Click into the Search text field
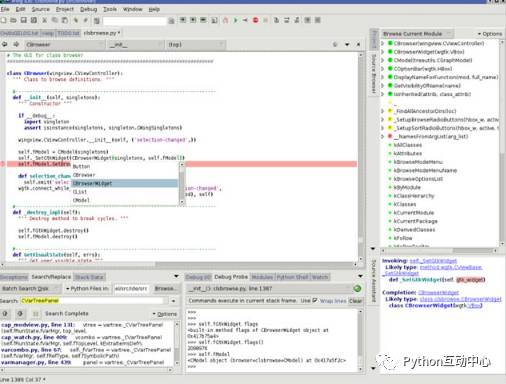 93,301
